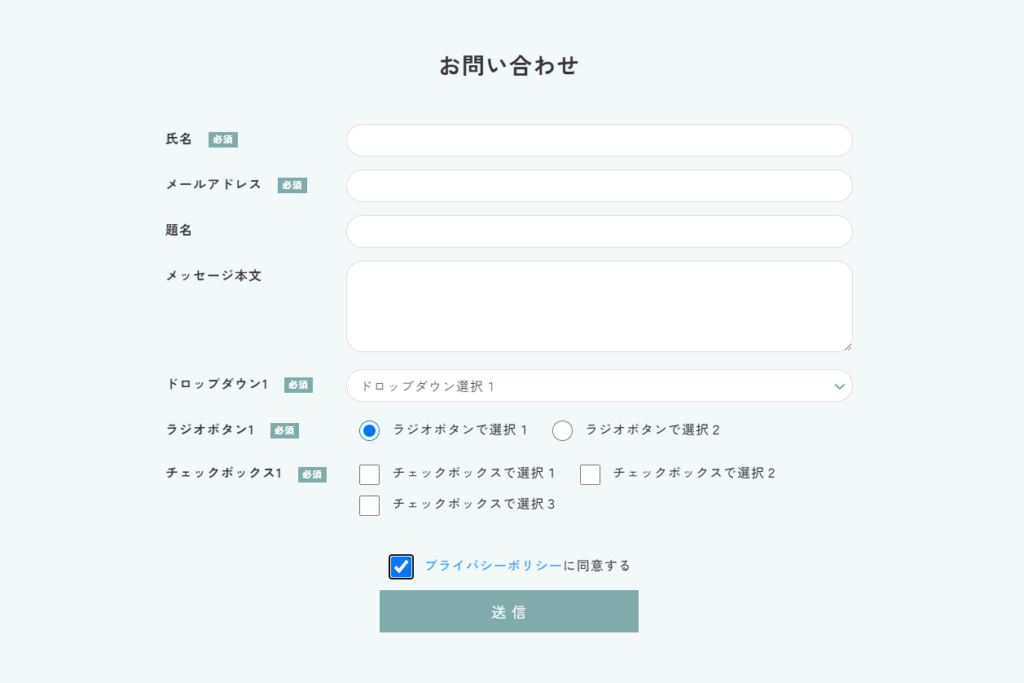Click the 必須 badge beside 氏名
The height and width of the screenshot is (683, 1024).
coord(223,140)
